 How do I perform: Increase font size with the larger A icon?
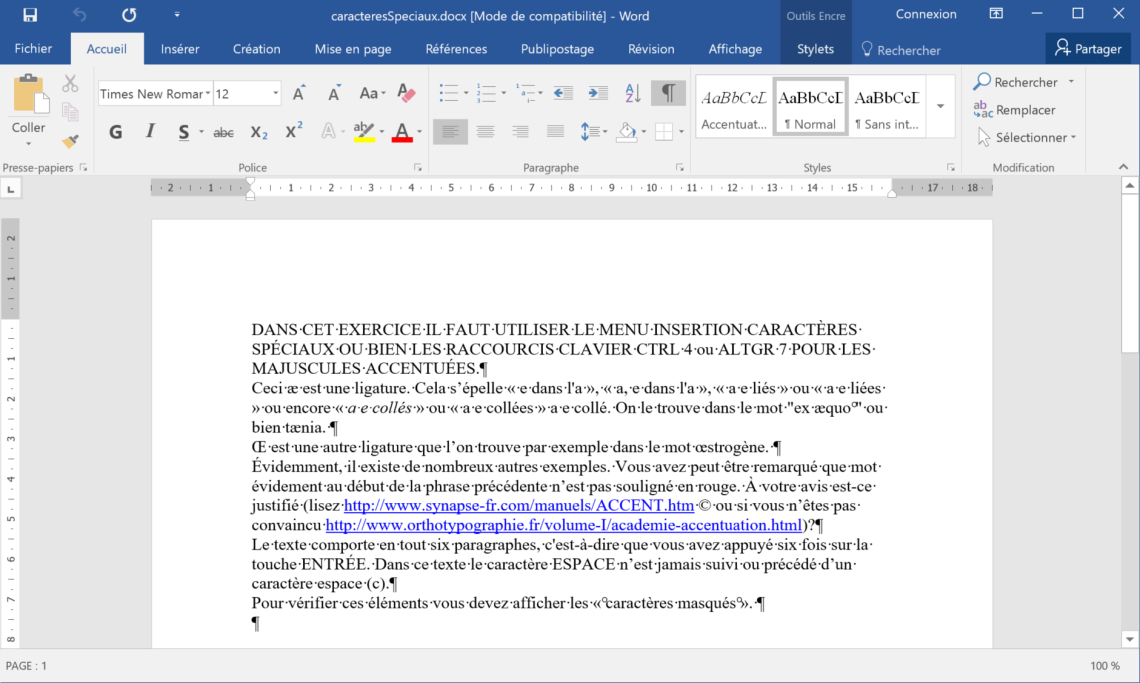click(299, 93)
